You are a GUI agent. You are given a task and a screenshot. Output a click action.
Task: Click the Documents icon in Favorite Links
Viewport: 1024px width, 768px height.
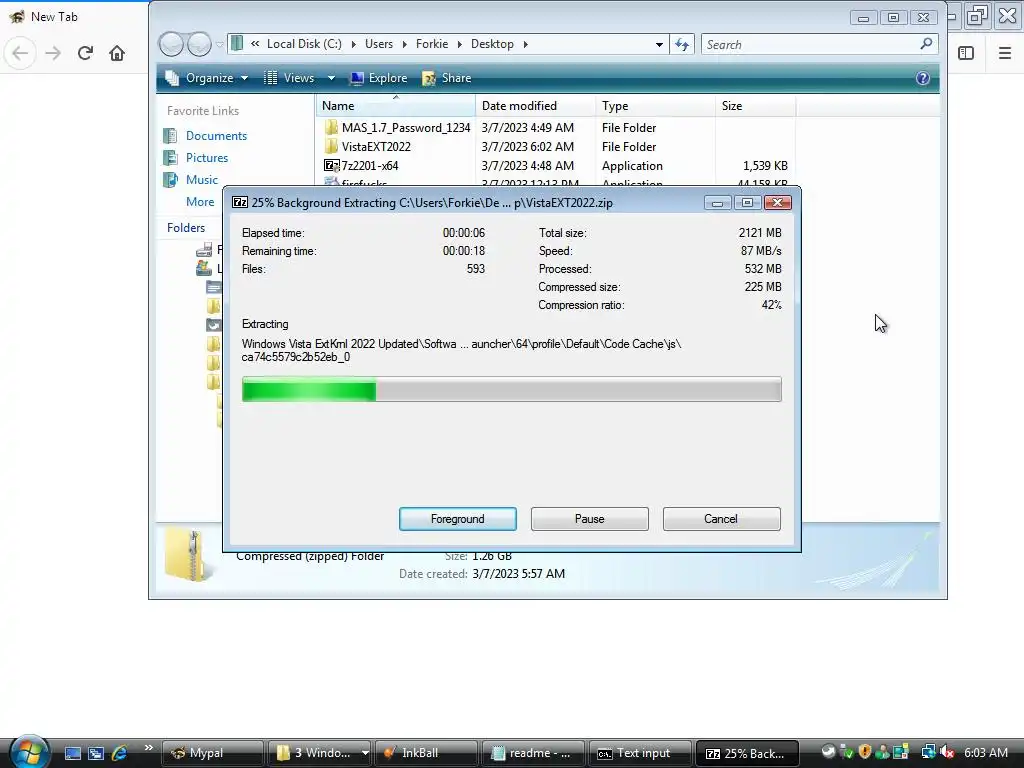tap(170, 136)
